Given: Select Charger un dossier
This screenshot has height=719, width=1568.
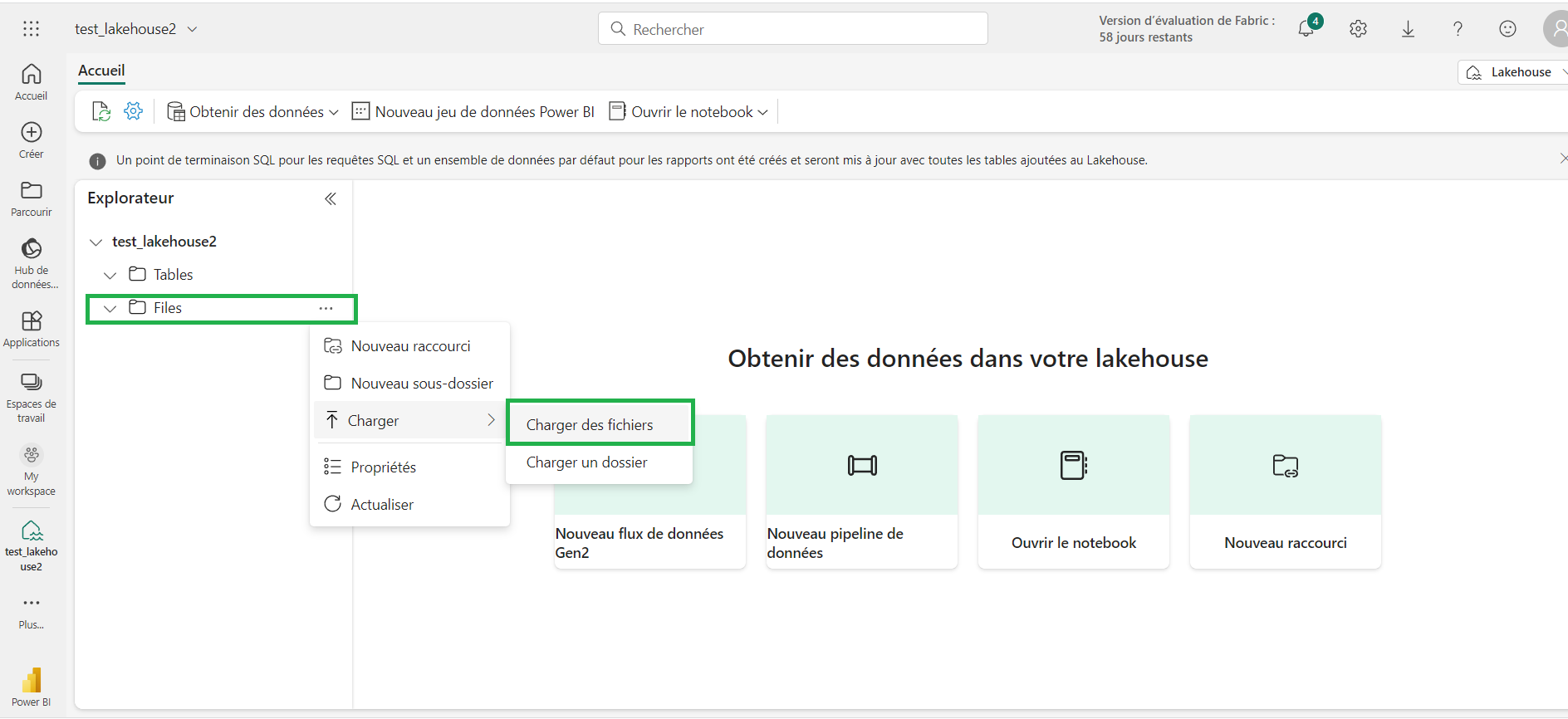Looking at the screenshot, I should (600, 462).
